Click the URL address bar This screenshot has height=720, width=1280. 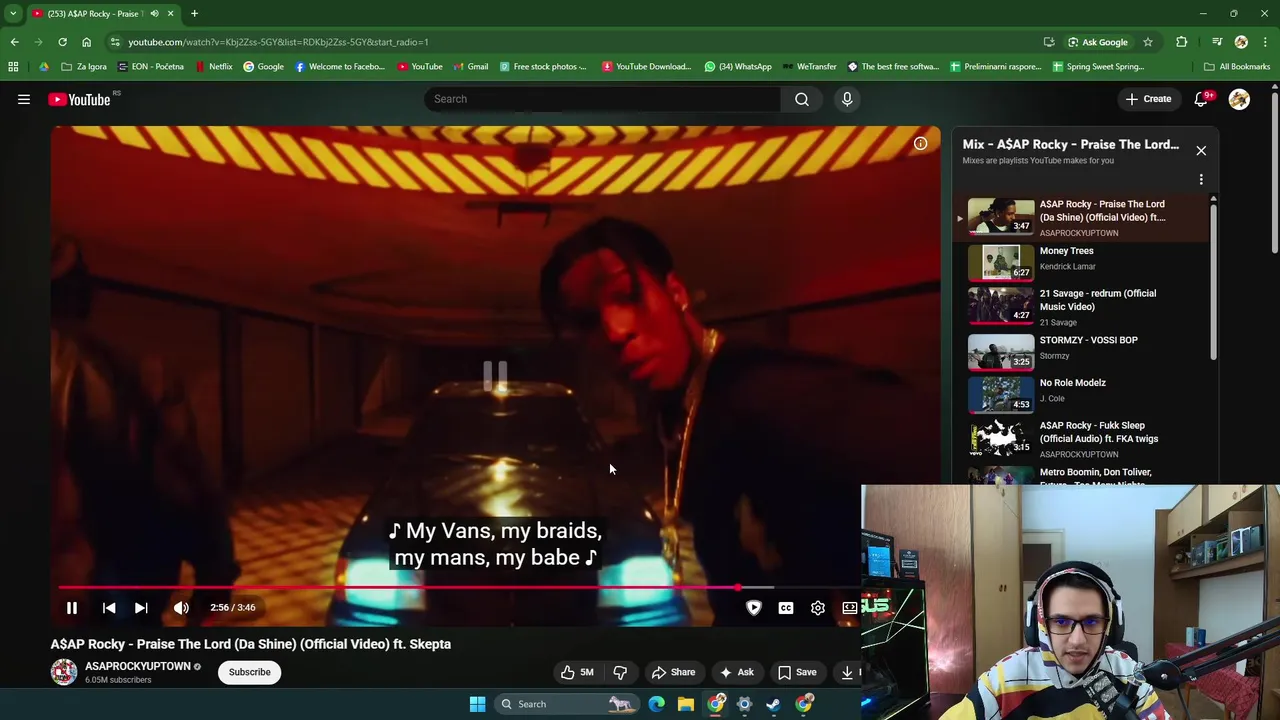570,42
